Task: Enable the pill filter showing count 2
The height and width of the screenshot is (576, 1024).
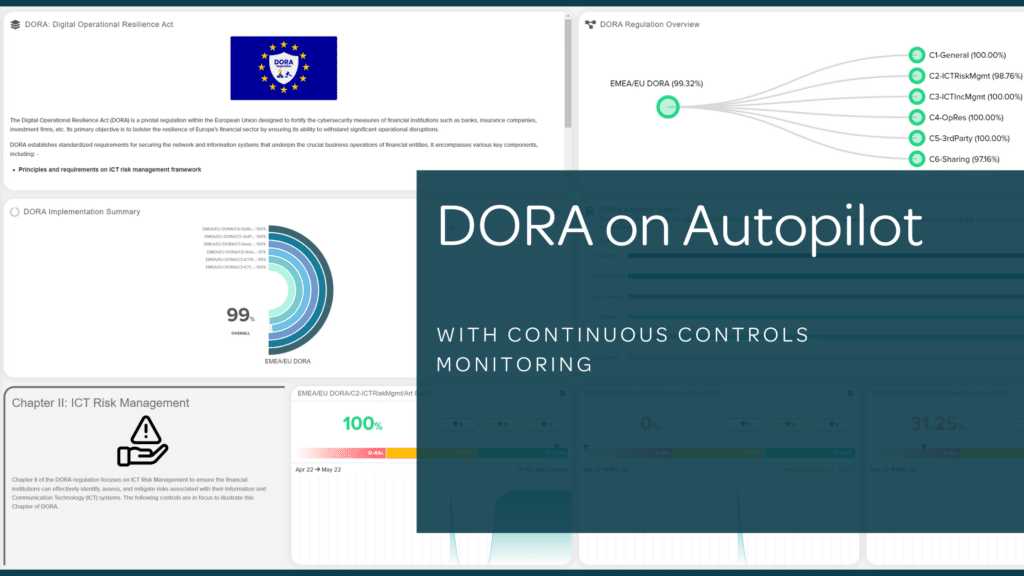Action: point(834,424)
